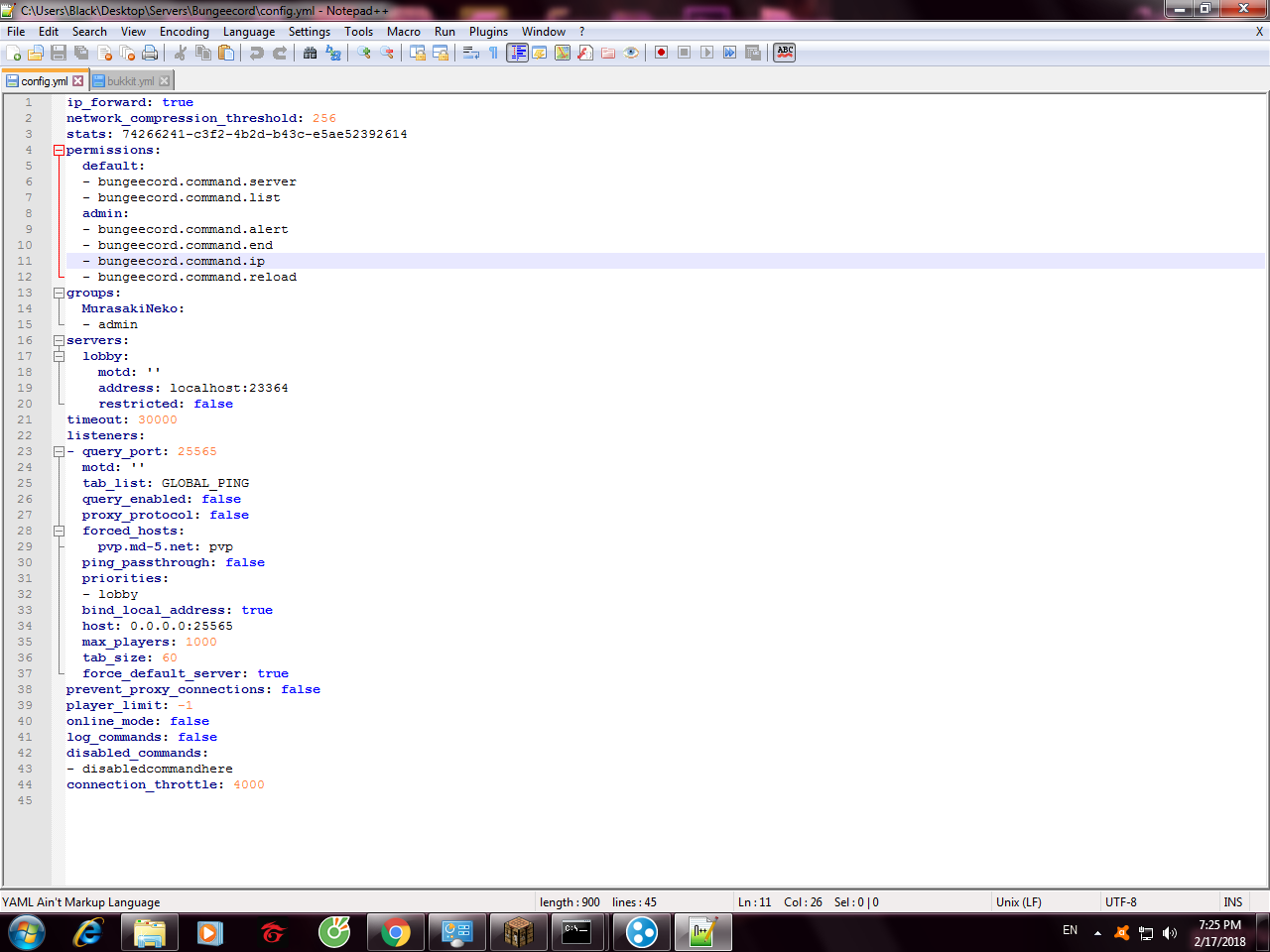Click the spell check ABC icon

tap(785, 53)
